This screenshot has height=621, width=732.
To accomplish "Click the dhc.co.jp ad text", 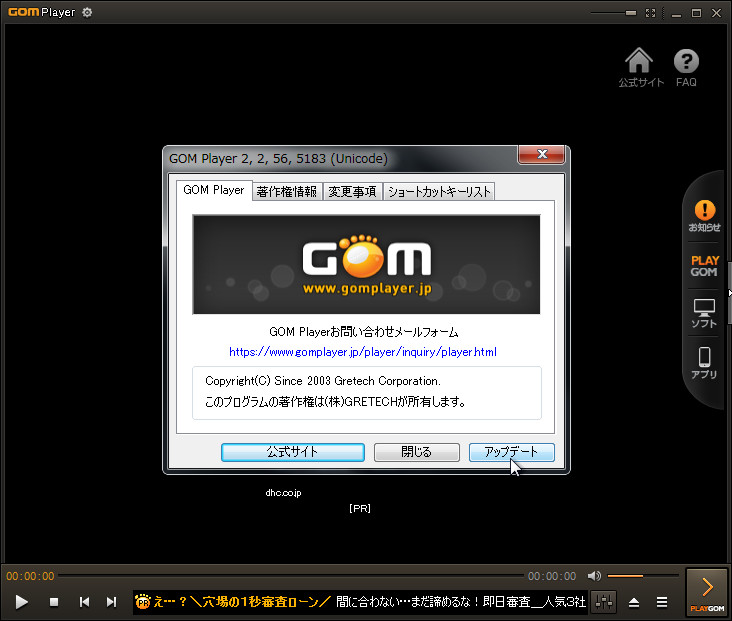I will 283,493.
